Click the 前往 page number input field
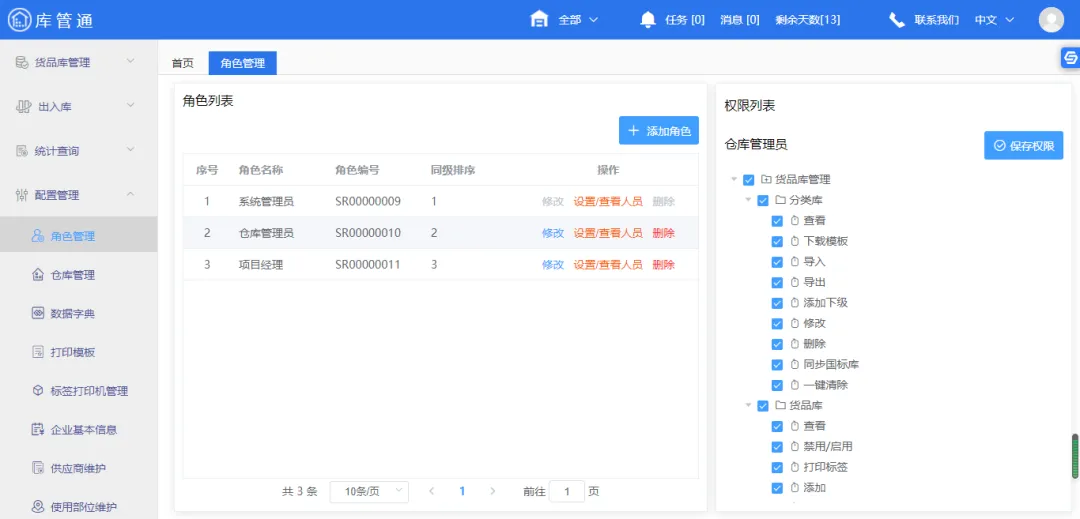Viewport: 1080px width, 519px height. pos(567,491)
